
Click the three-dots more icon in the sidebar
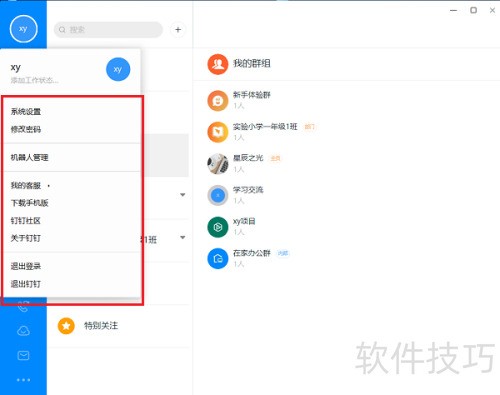point(23,380)
